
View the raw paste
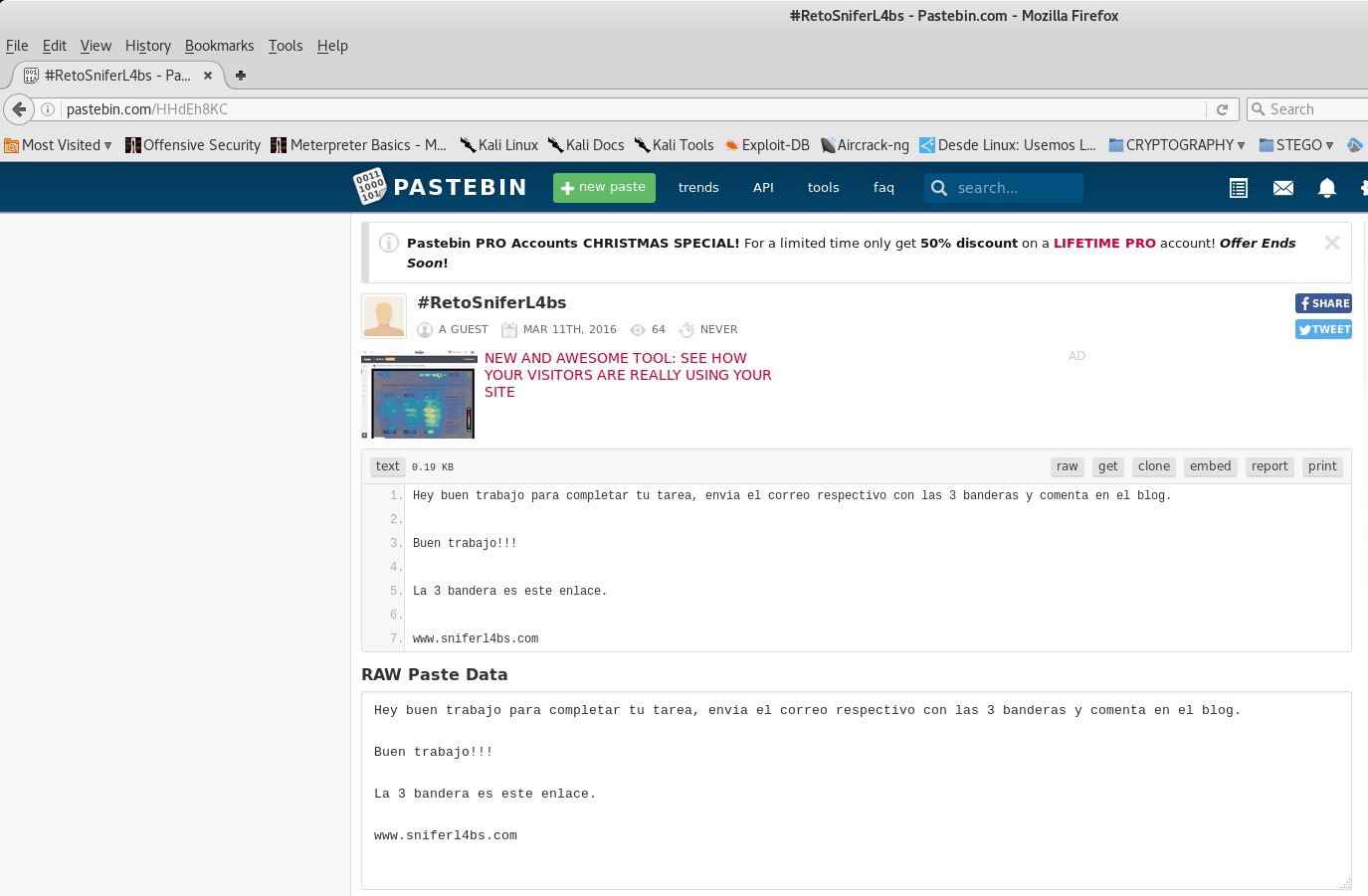click(1067, 466)
